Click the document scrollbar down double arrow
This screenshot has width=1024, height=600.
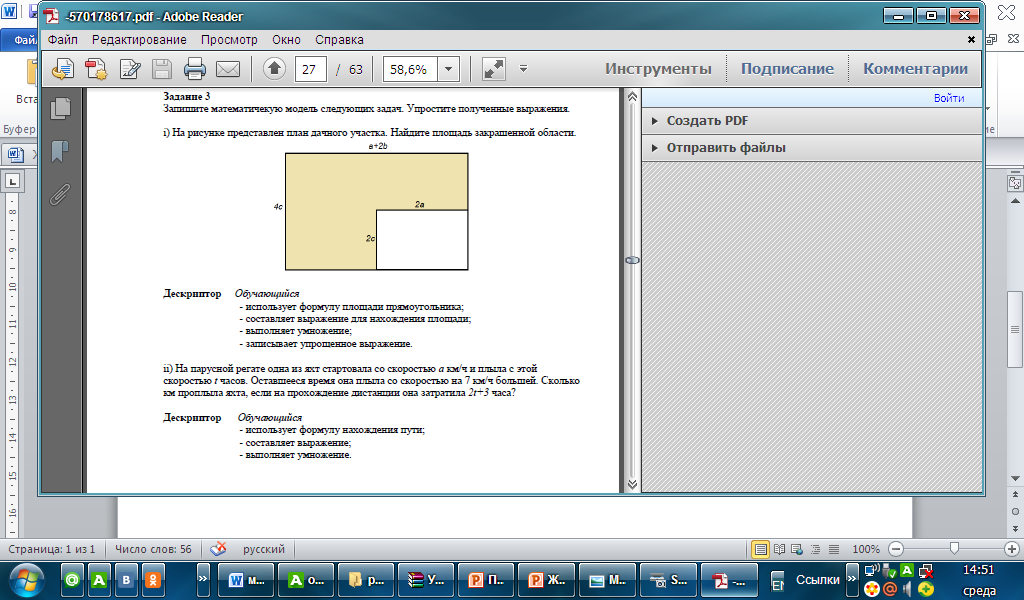(x=632, y=484)
